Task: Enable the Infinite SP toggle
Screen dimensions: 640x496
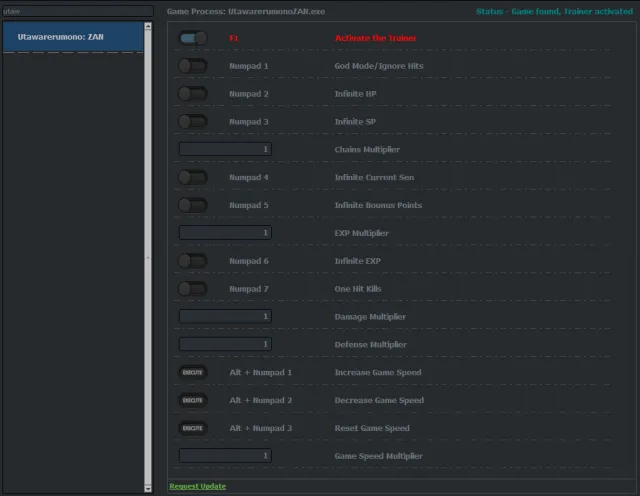Action: click(193, 122)
